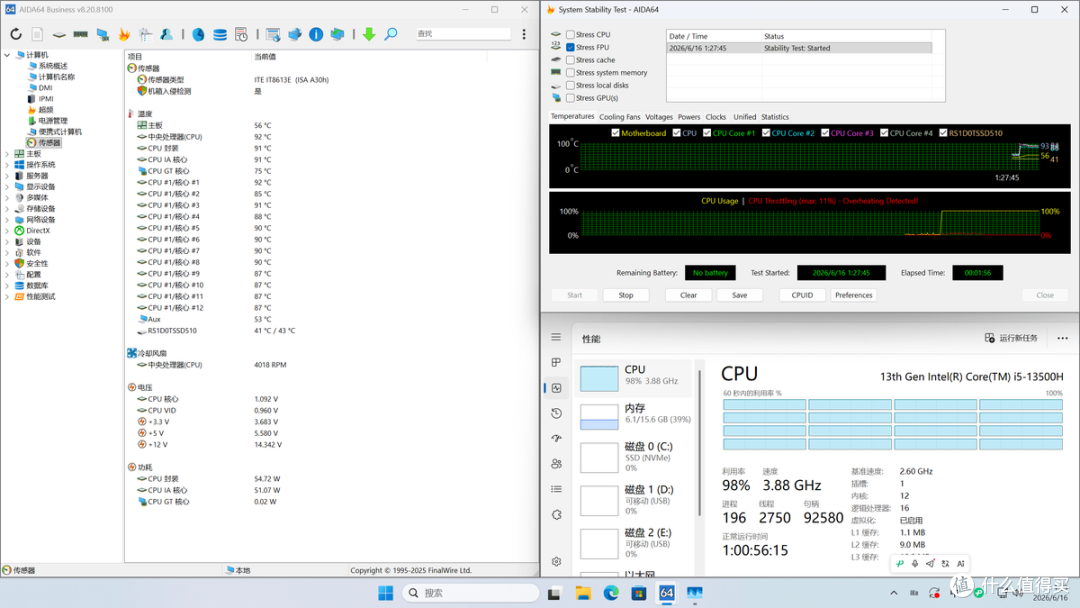Expand the 主板 tree node
1080x608 pixels.
pyautogui.click(x=7, y=154)
